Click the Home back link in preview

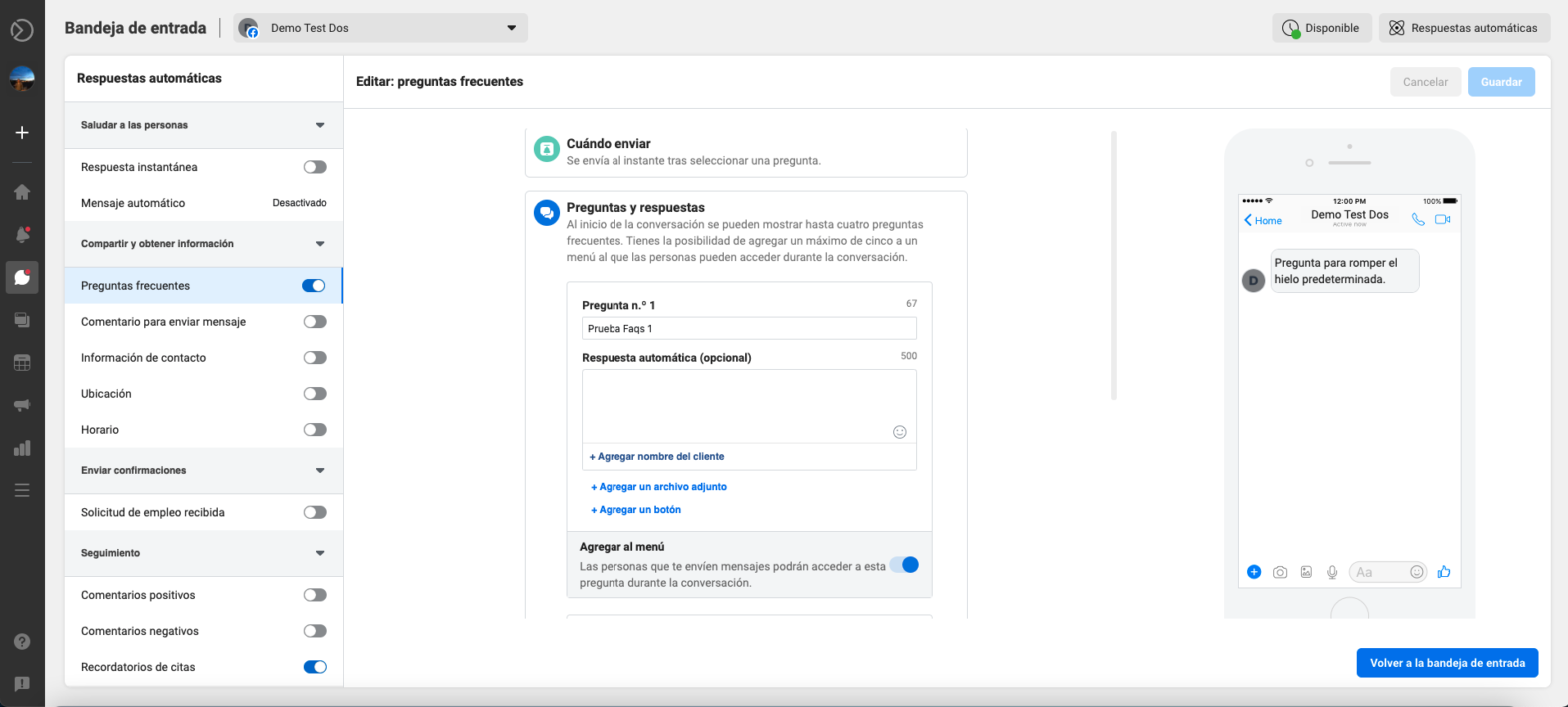(1263, 220)
